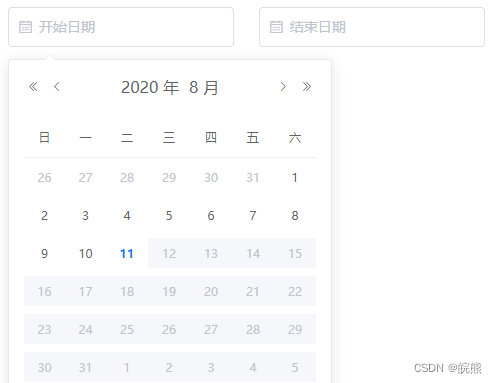Click weekday header 六

click(x=295, y=137)
